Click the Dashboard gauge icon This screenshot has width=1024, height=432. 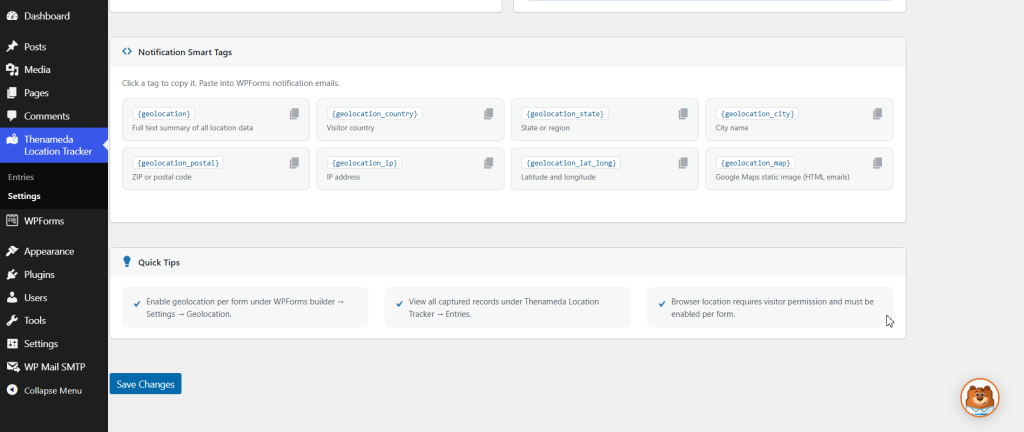pyautogui.click(x=12, y=16)
